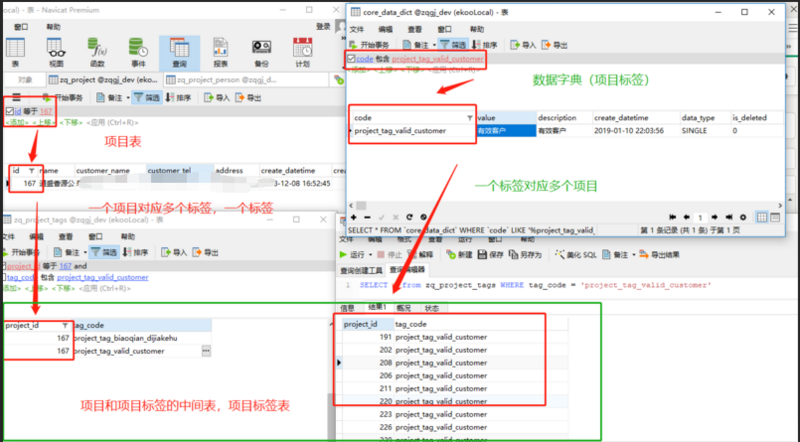The image size is (800, 442).
Task: Click 排序 sort in zq_project tab toolbar
Action: pyautogui.click(x=178, y=97)
